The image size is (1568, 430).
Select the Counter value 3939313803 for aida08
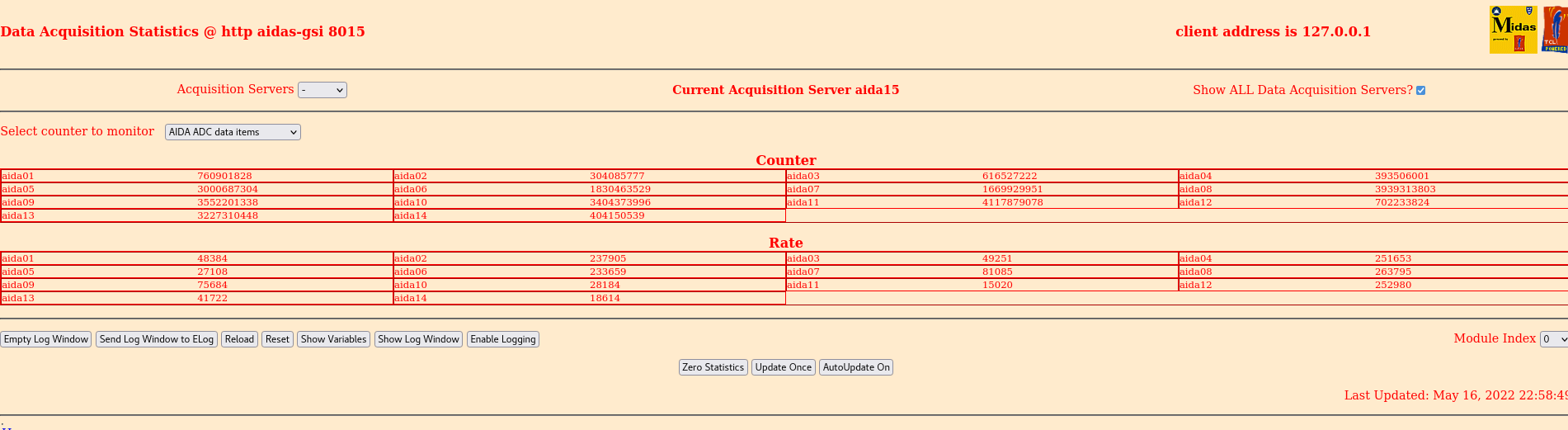1406,189
